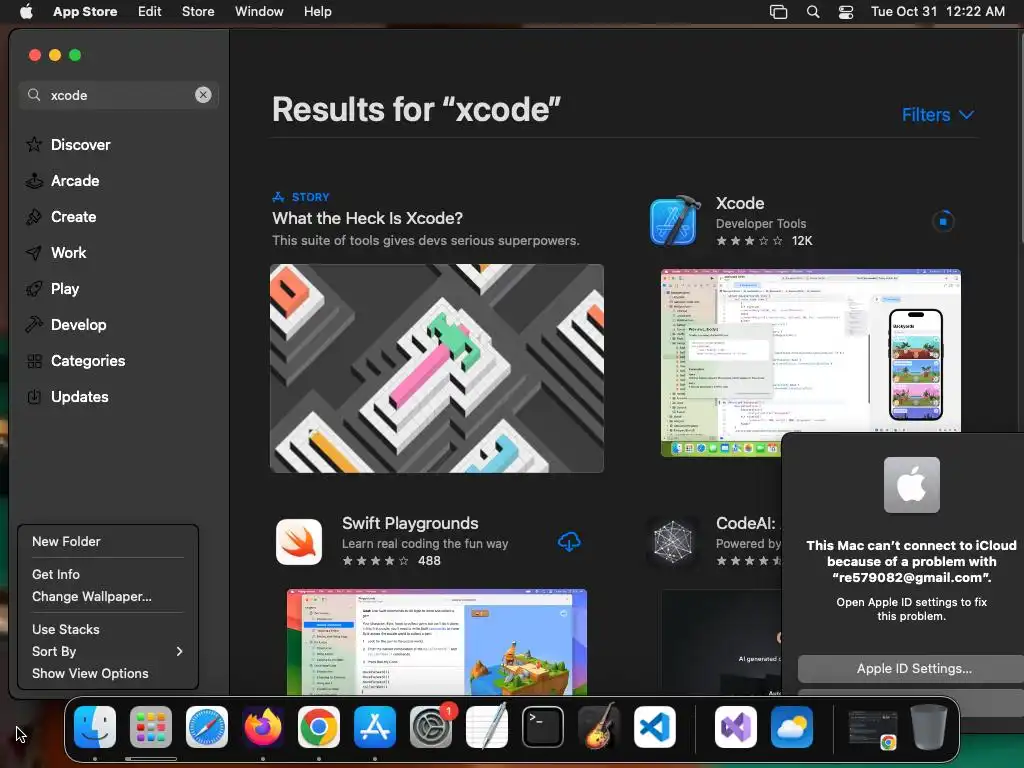Open Spotlight search in menu bar
Screen dimensions: 1024x768
(813, 12)
